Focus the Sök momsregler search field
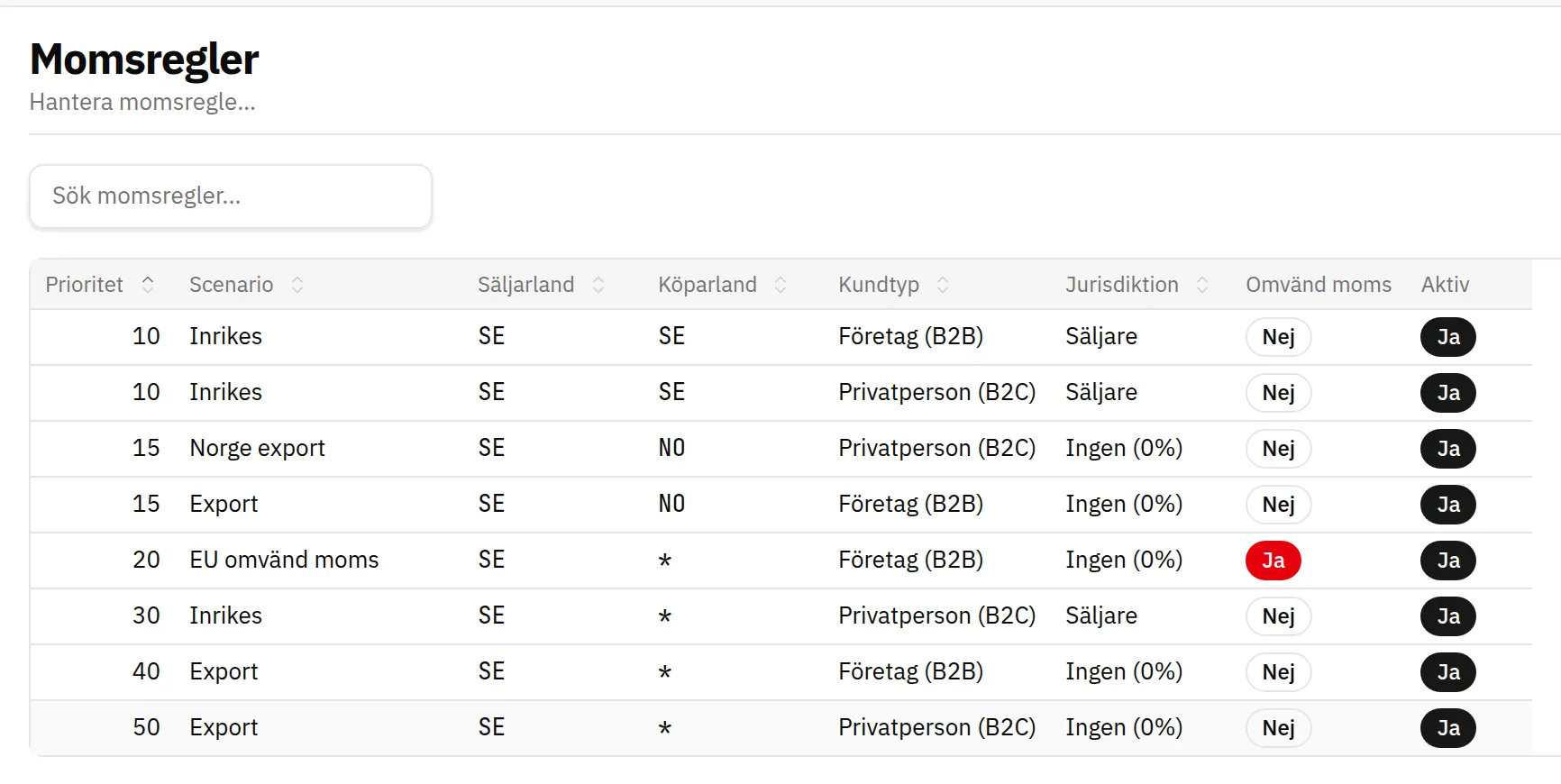The image size is (1561, 784). pyautogui.click(x=231, y=196)
